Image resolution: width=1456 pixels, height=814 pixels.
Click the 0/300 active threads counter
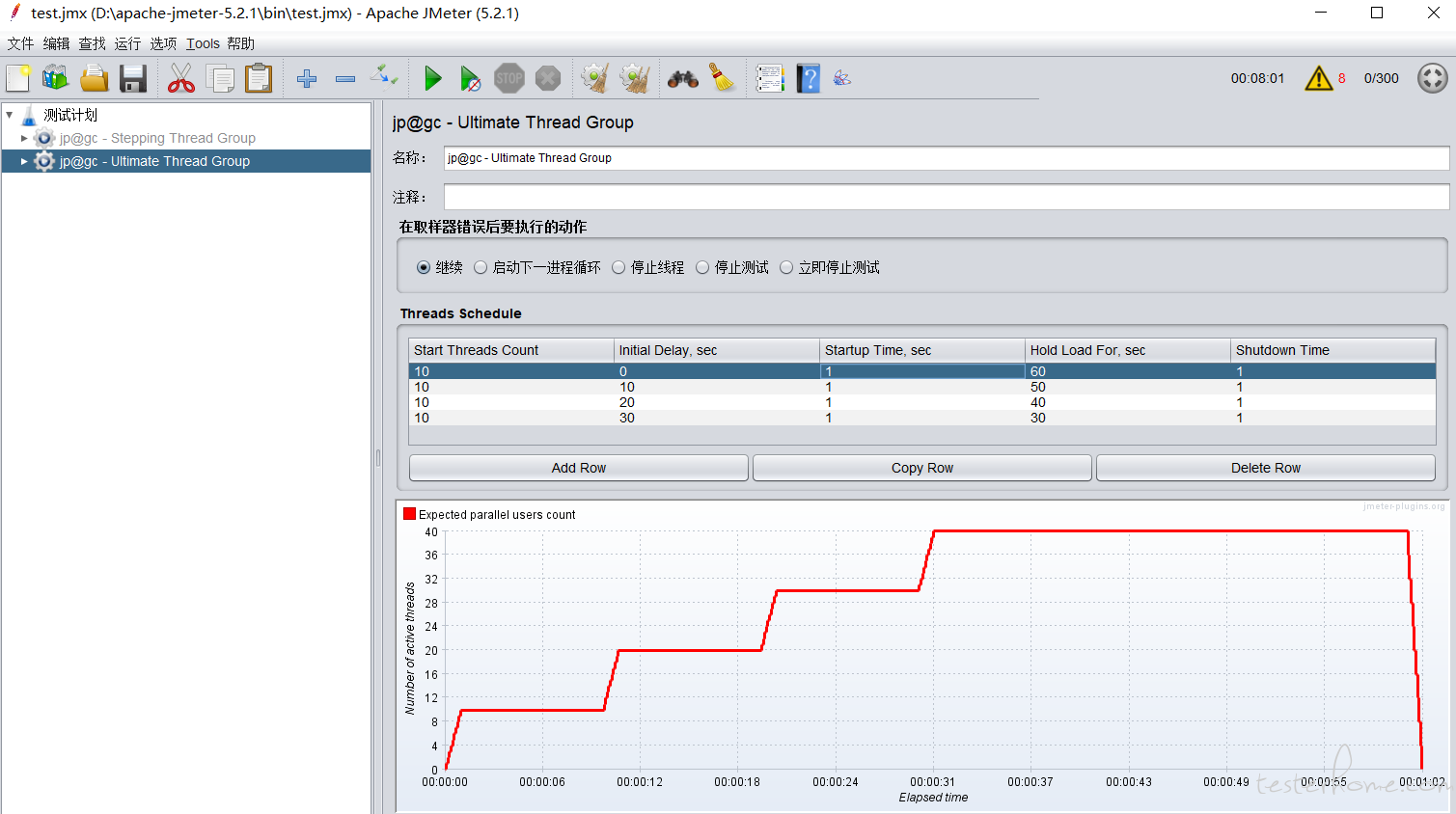click(1381, 78)
